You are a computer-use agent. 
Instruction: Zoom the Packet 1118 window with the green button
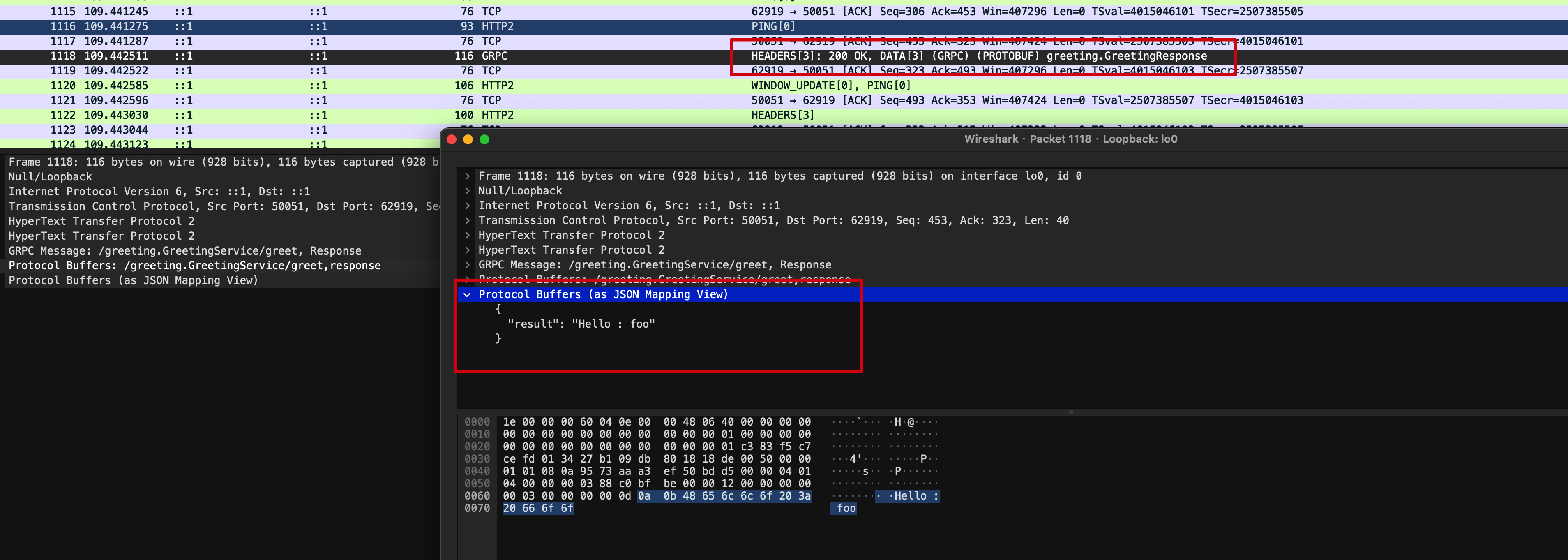(484, 139)
